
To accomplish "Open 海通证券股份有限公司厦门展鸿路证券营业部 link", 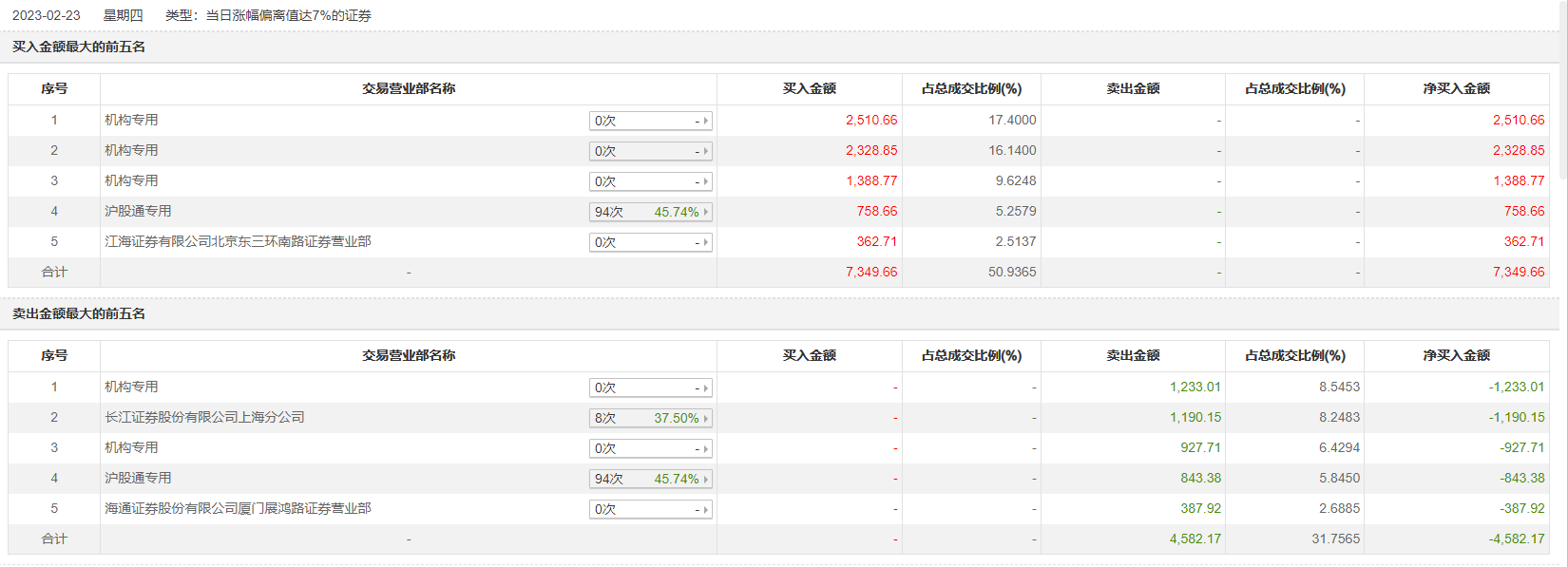I will (238, 508).
